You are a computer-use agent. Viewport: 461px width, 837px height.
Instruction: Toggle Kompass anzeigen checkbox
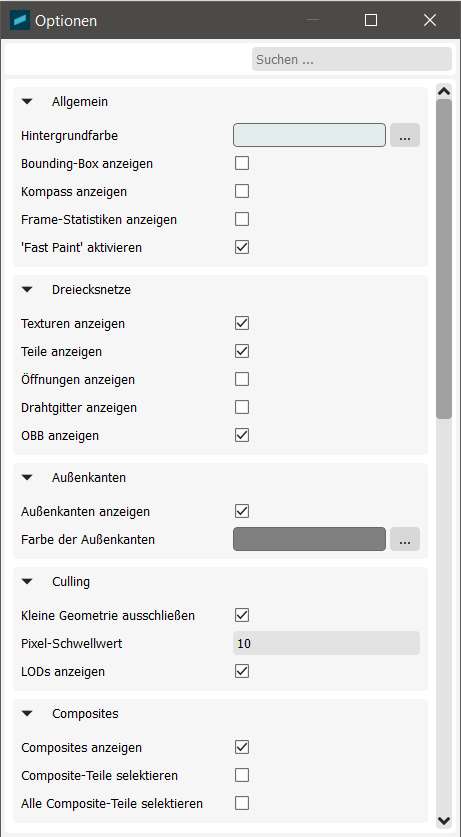pos(242,191)
